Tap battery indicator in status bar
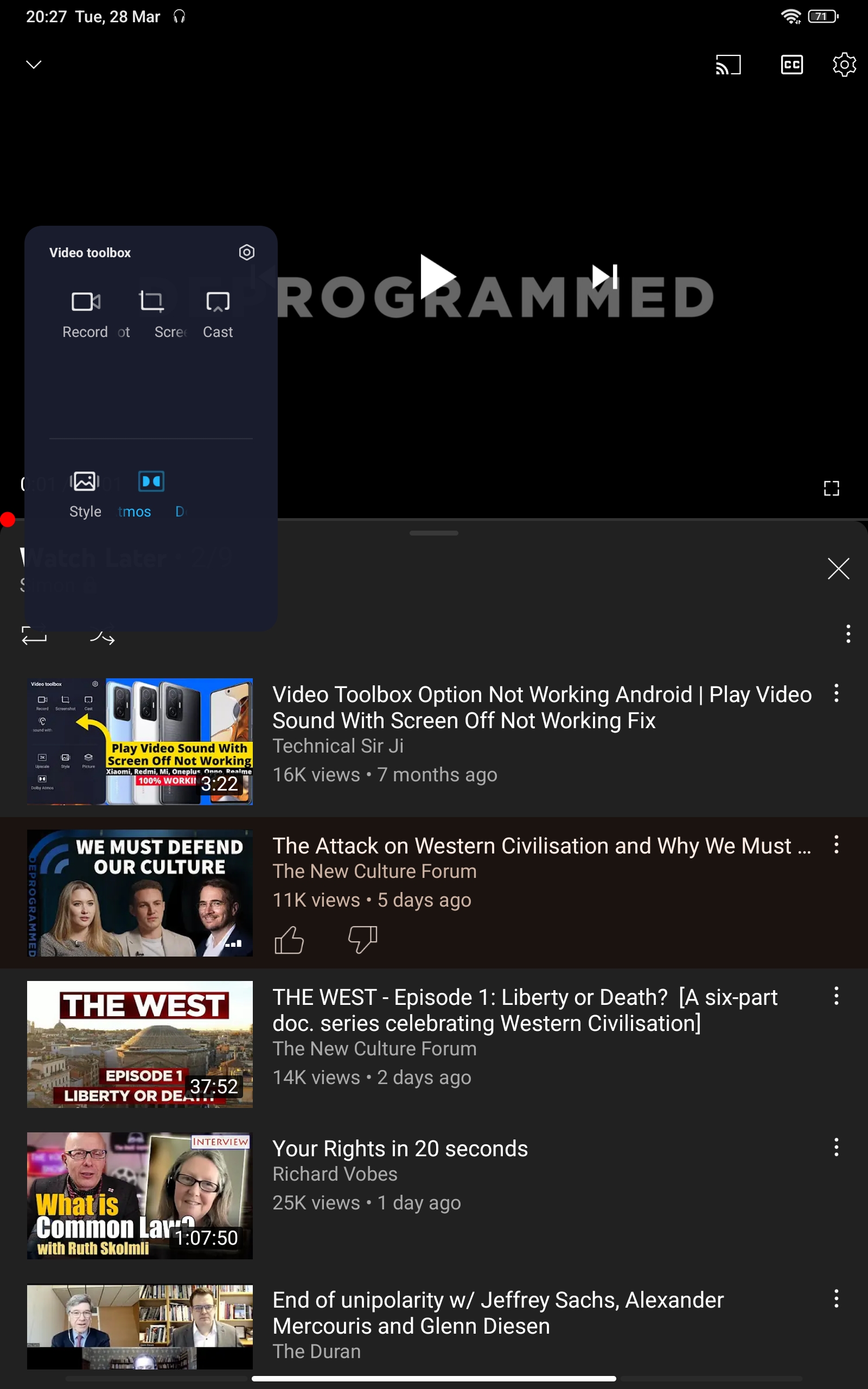The image size is (868, 1389). click(x=822, y=17)
